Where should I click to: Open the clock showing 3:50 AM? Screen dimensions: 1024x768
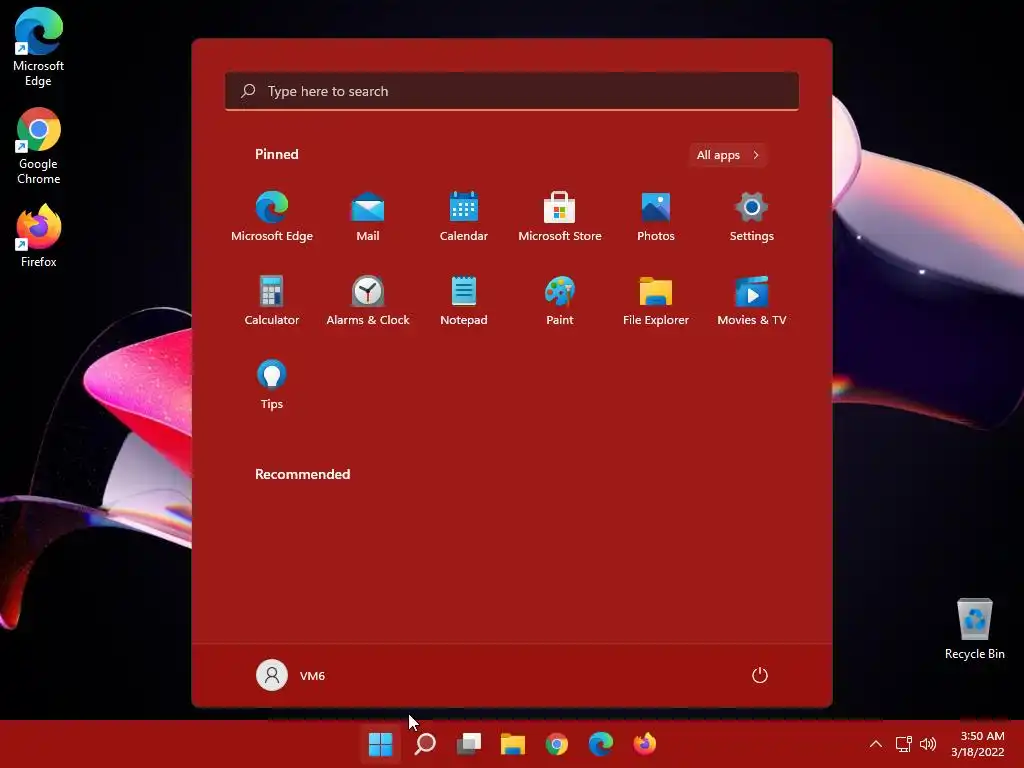(x=978, y=744)
